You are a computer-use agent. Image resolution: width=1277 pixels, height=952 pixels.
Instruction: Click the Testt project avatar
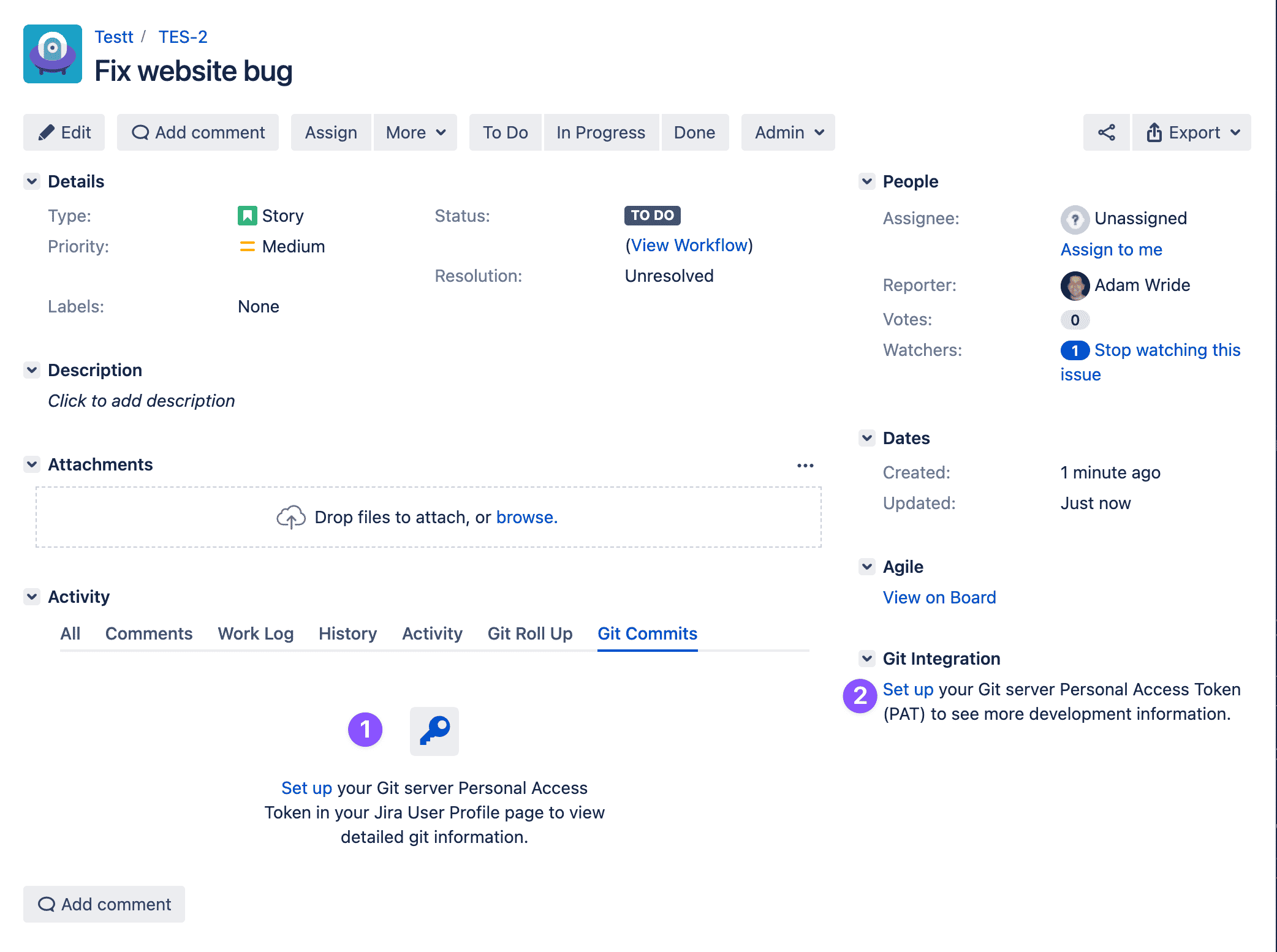pos(52,54)
